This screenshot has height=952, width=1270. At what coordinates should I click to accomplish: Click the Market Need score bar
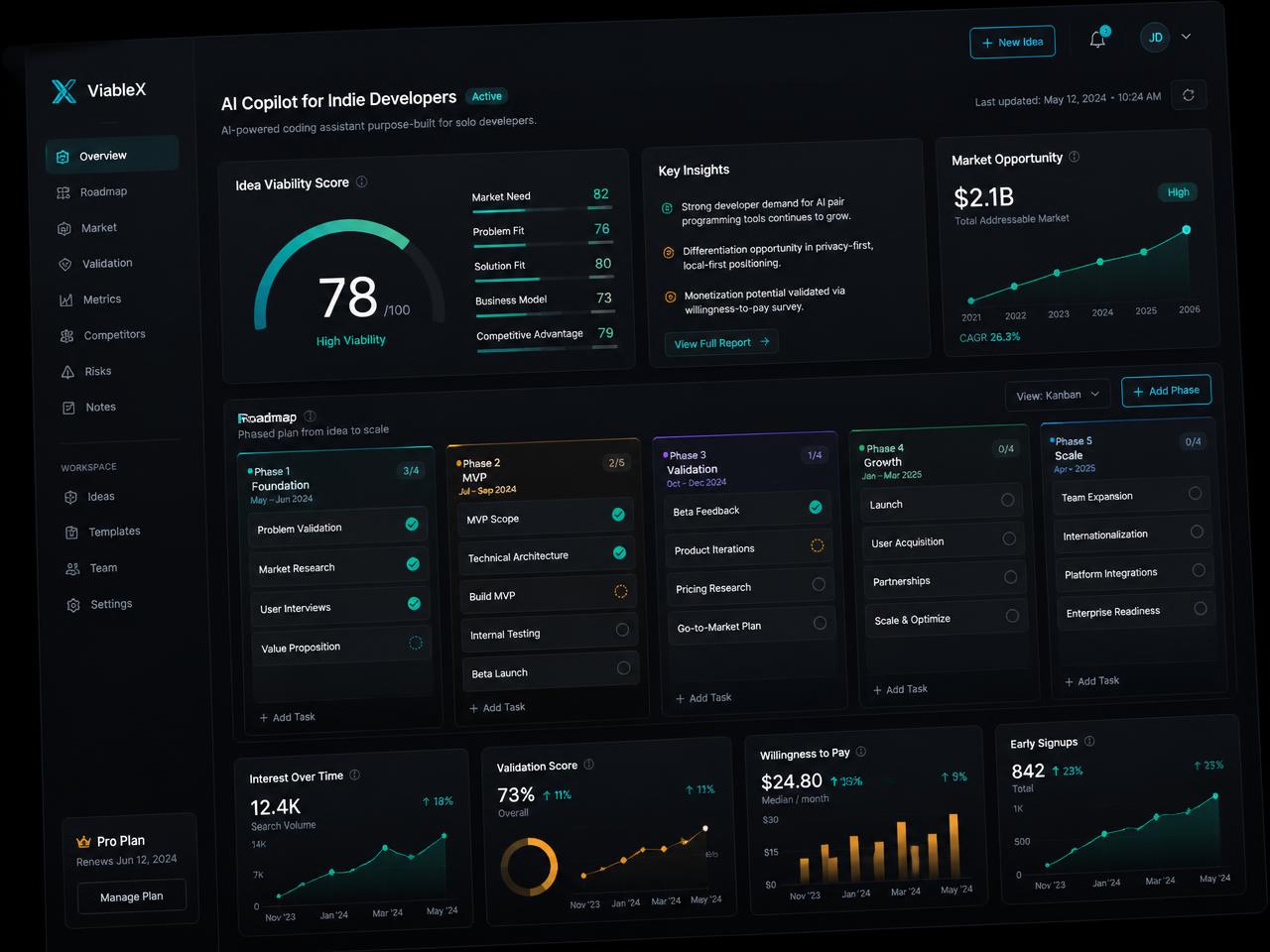coord(542,209)
